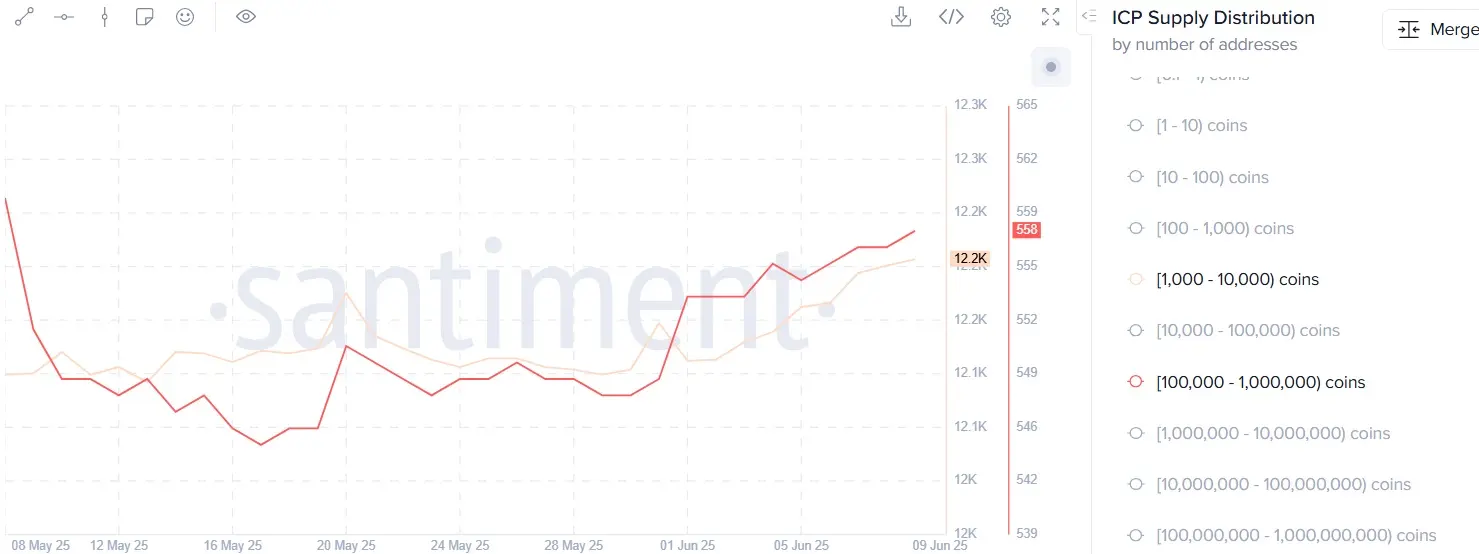The image size is (1479, 554).
Task: Open the emoji picker tool
Action: click(x=185, y=17)
